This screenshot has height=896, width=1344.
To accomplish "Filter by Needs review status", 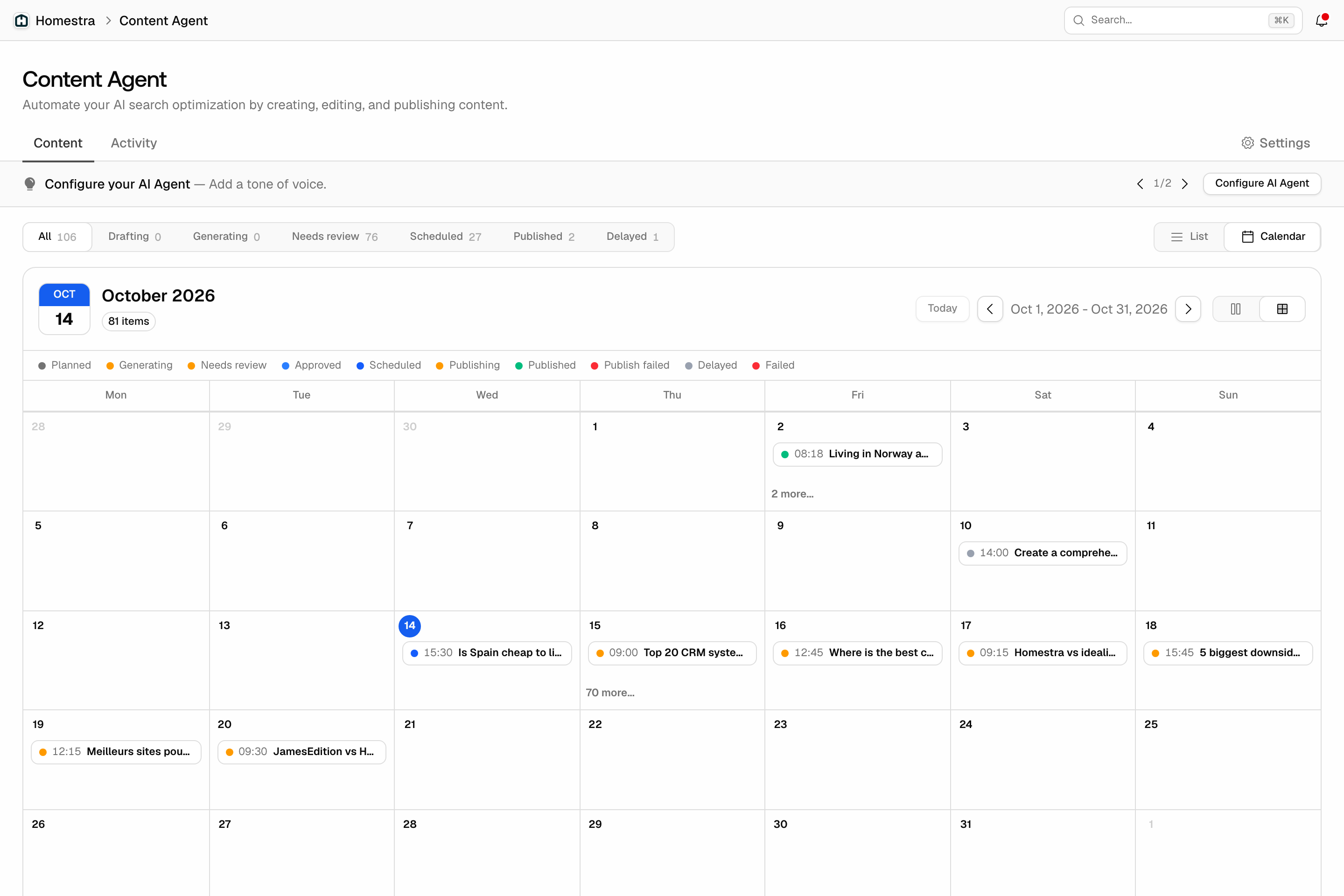I will click(x=335, y=237).
